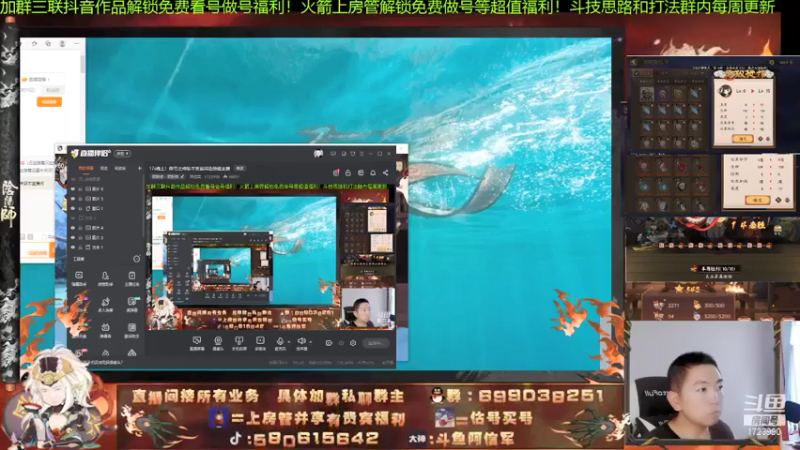Select the 图片 5 source row
Screen dimensions: 800x450
pyautogui.click(x=105, y=198)
